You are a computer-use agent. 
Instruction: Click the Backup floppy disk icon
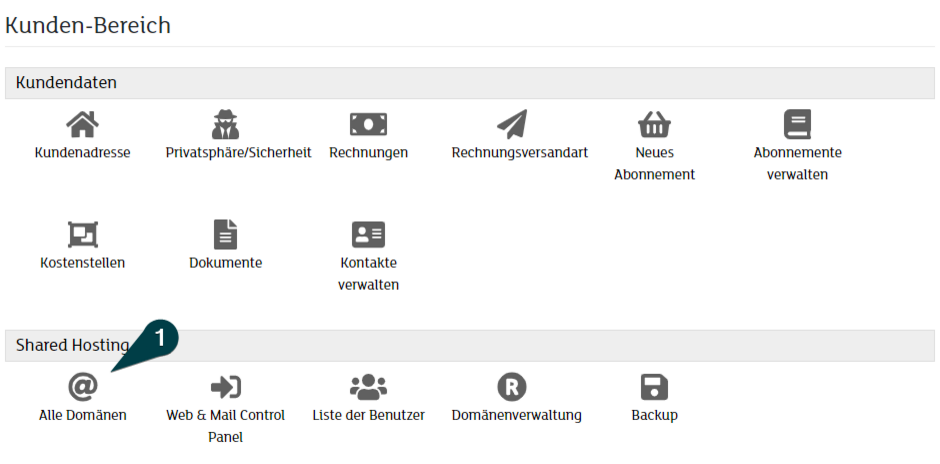point(654,387)
